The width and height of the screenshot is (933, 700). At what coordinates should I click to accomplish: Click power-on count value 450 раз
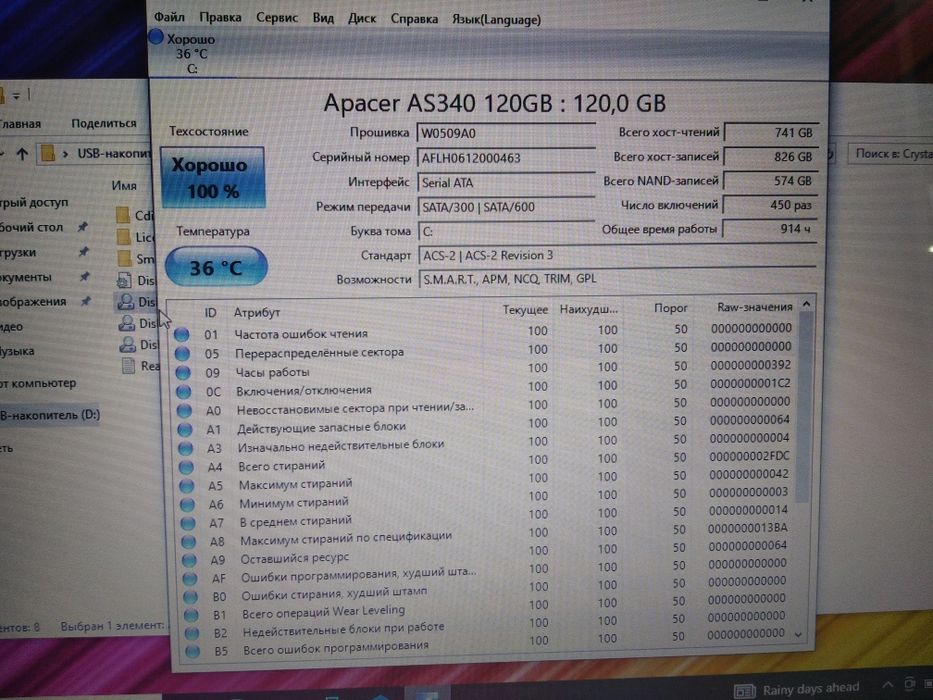pos(770,205)
